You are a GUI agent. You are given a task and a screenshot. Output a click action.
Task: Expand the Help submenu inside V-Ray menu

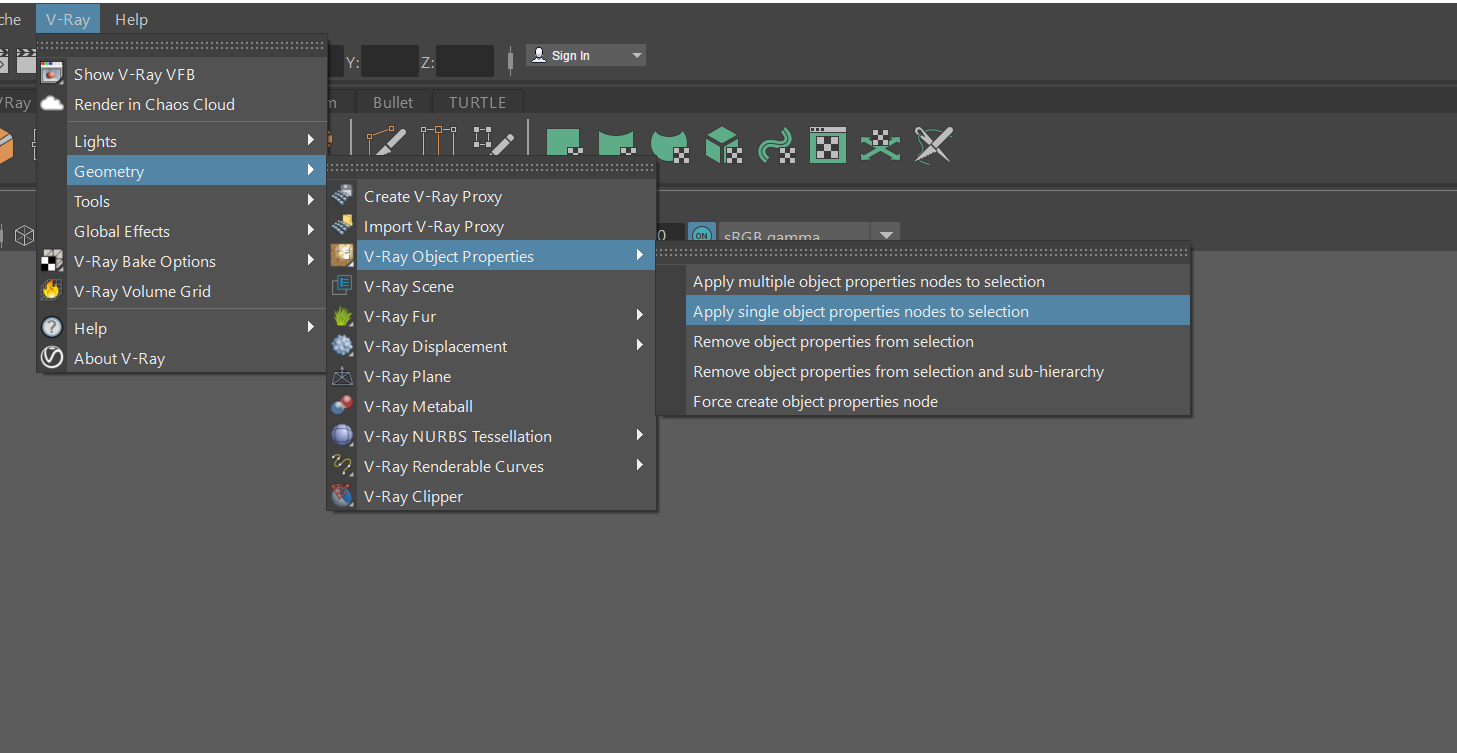click(311, 327)
